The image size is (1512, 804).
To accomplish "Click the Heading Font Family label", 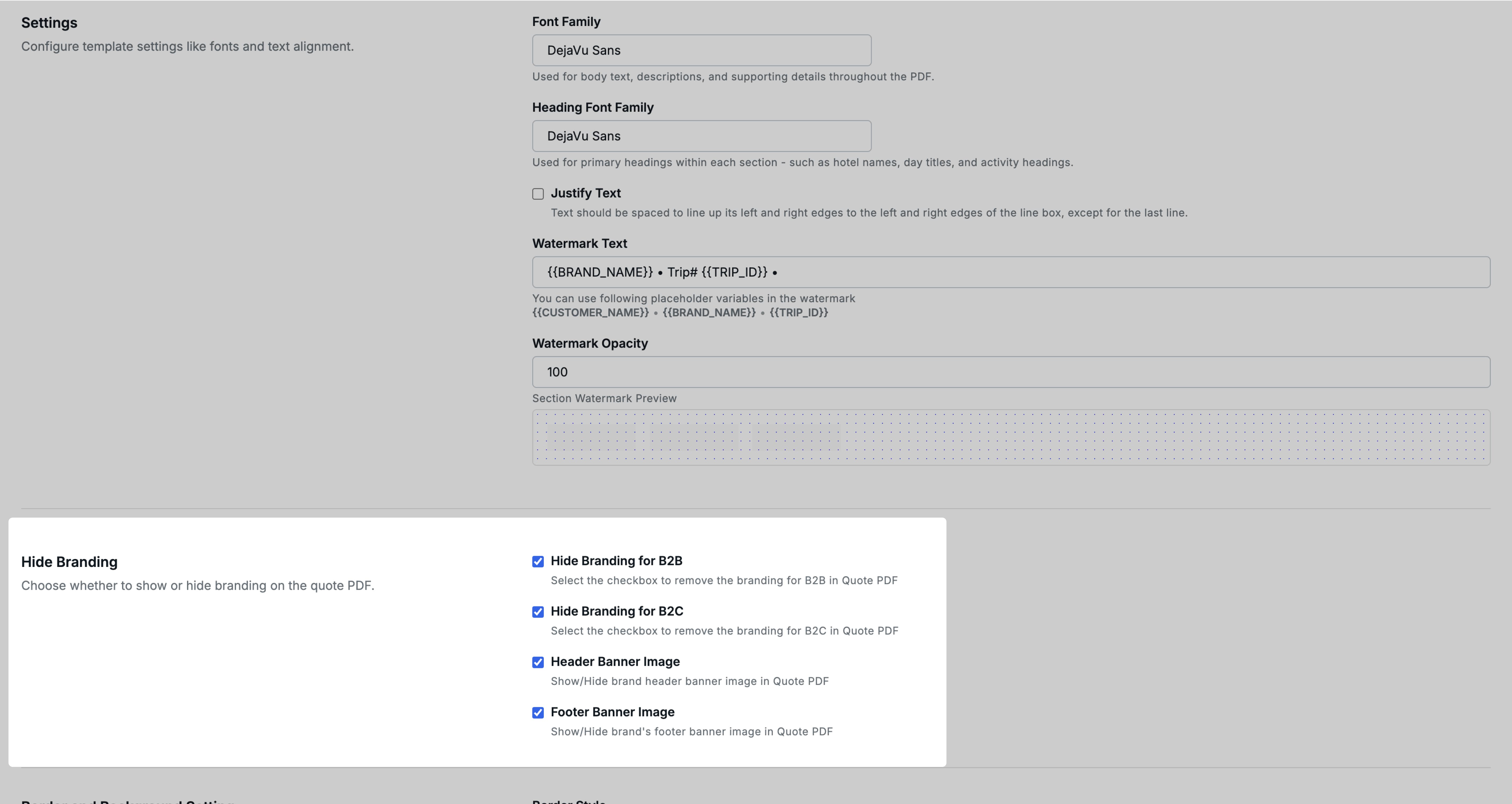I will tap(593, 107).
